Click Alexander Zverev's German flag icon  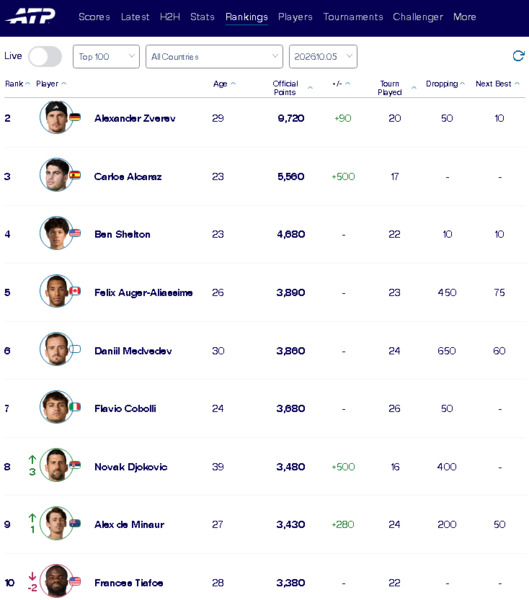(75, 117)
